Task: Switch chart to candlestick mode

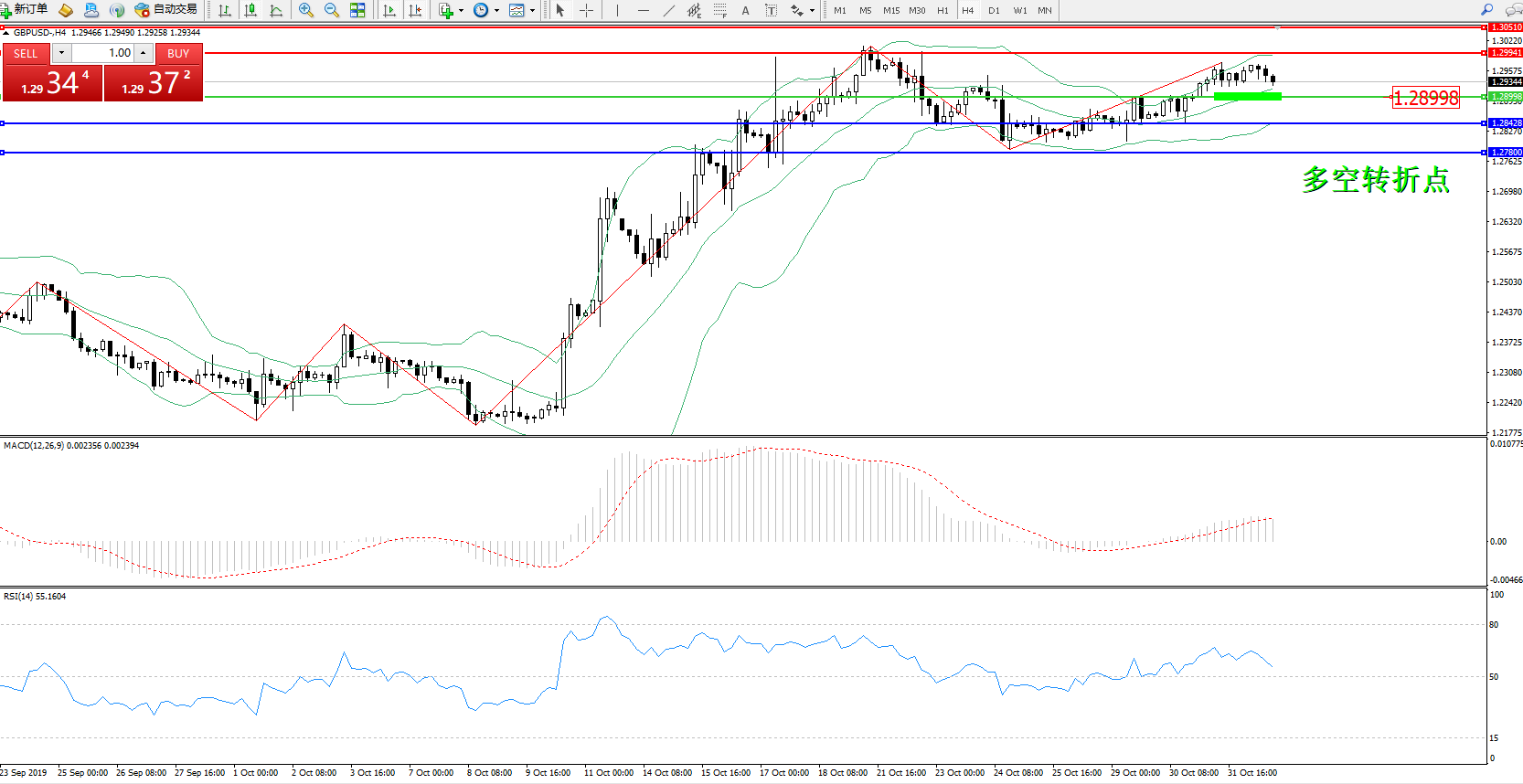Action: [x=250, y=10]
